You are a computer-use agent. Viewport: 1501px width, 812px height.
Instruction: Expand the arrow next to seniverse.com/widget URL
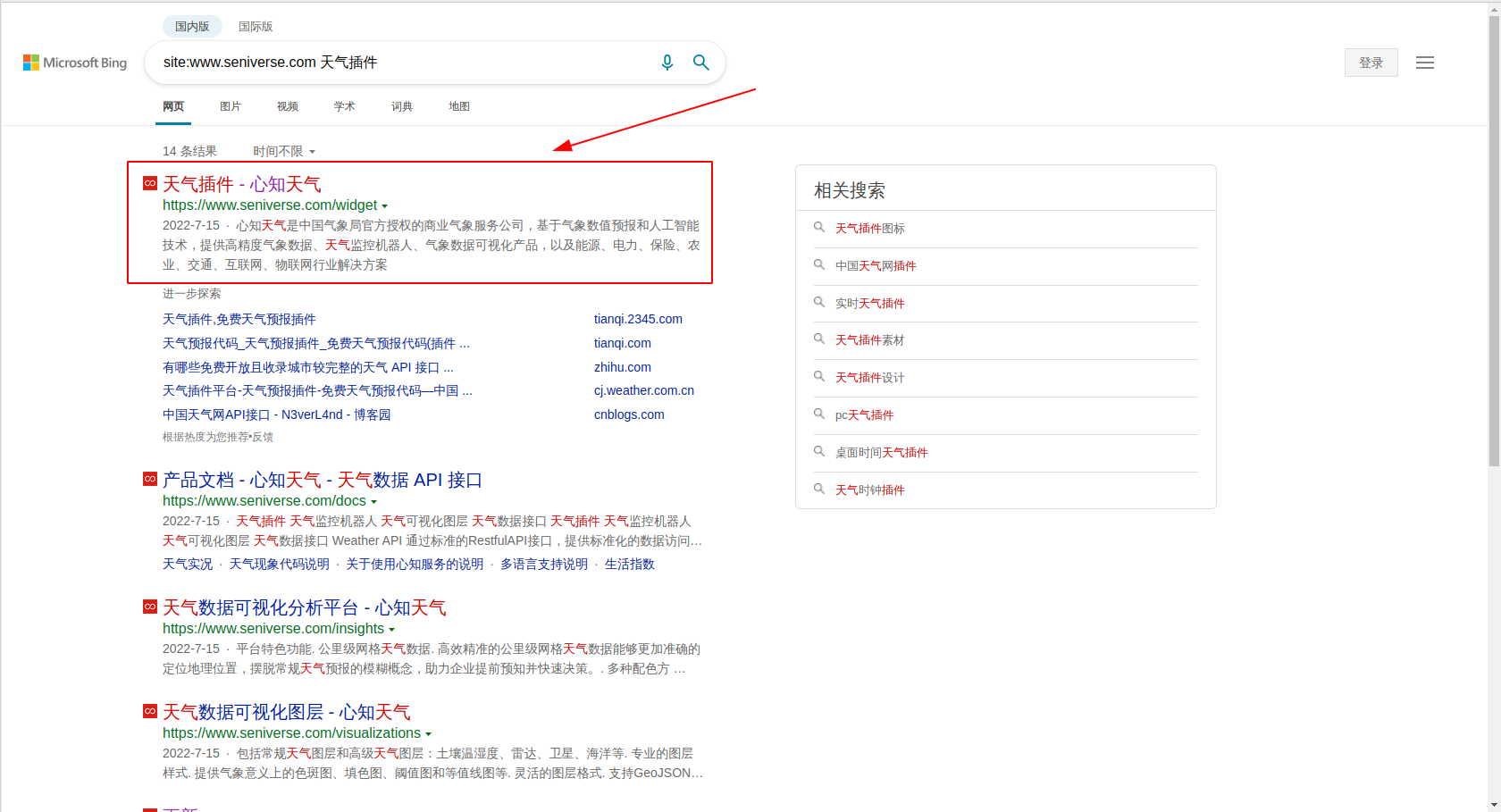click(x=386, y=205)
